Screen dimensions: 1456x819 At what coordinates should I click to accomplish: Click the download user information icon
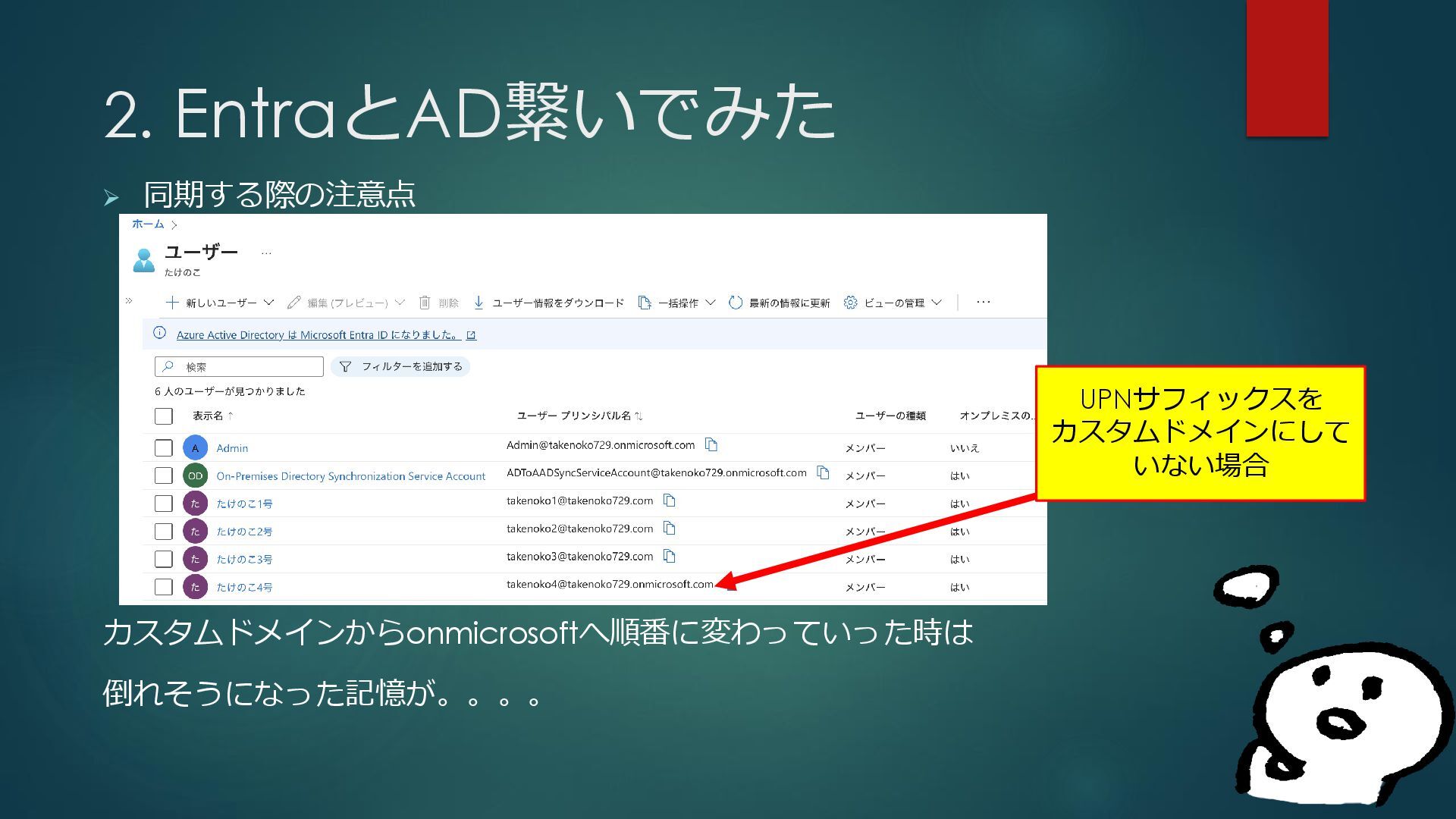[x=479, y=303]
